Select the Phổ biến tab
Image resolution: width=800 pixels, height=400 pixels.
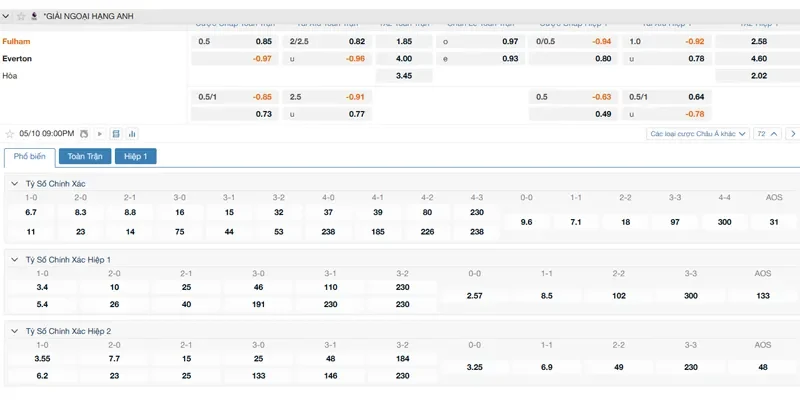click(x=29, y=156)
